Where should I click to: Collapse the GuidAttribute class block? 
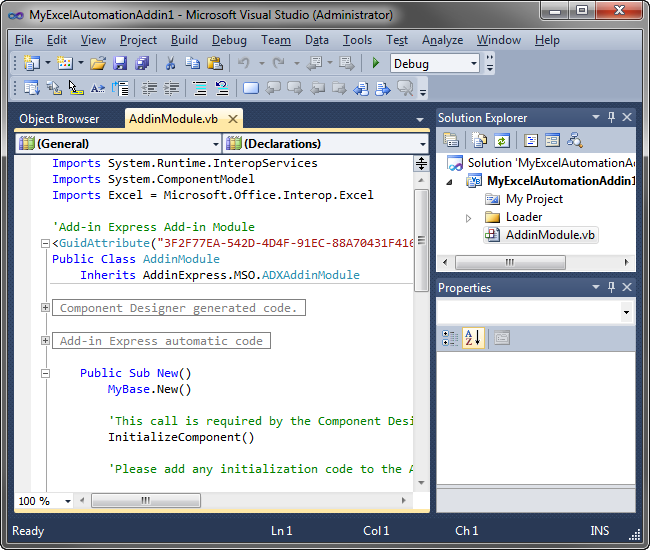pos(46,243)
